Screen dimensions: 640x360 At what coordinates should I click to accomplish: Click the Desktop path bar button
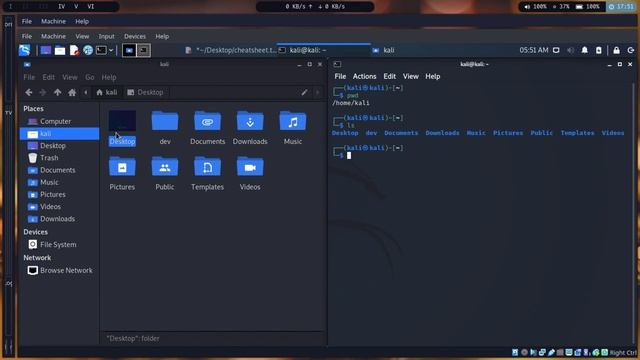coord(145,93)
